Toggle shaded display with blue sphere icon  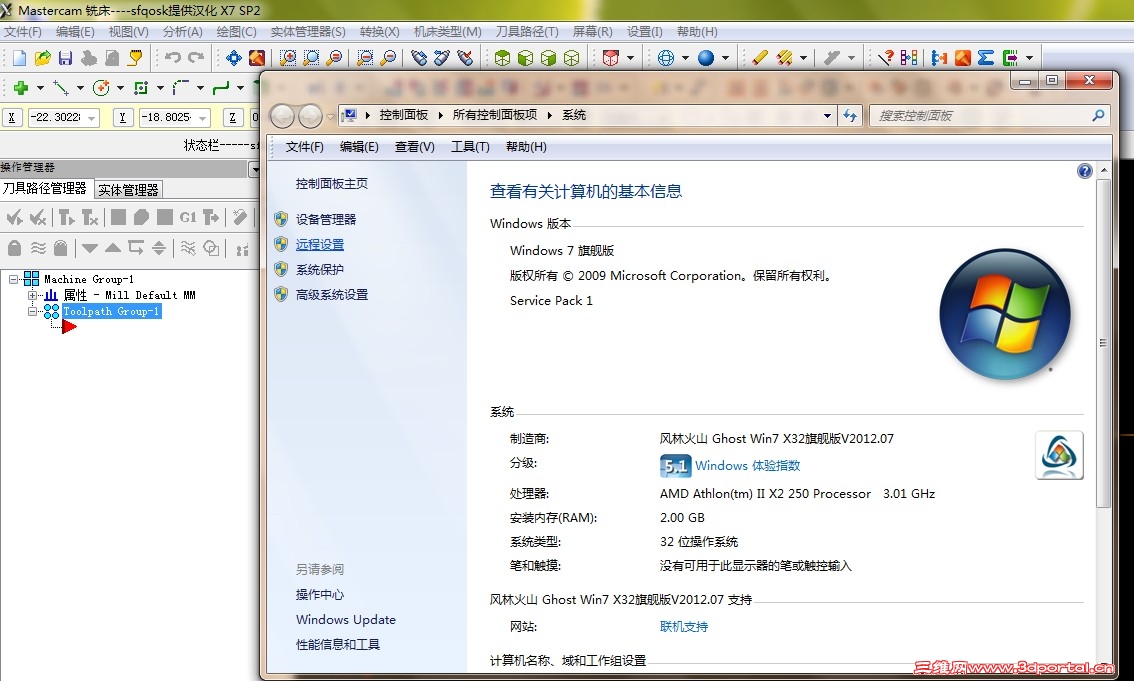710,57
